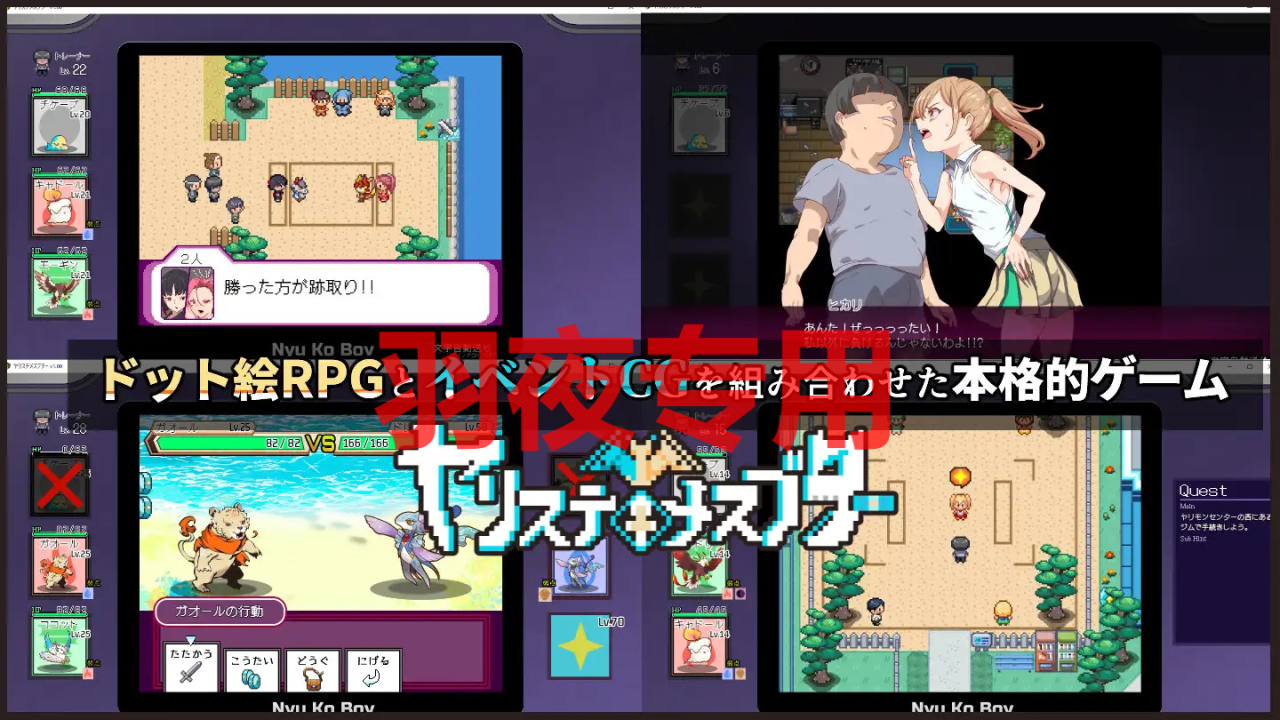Click fire-type icon beside ココット card
The width and height of the screenshot is (1280, 720).
87,674
